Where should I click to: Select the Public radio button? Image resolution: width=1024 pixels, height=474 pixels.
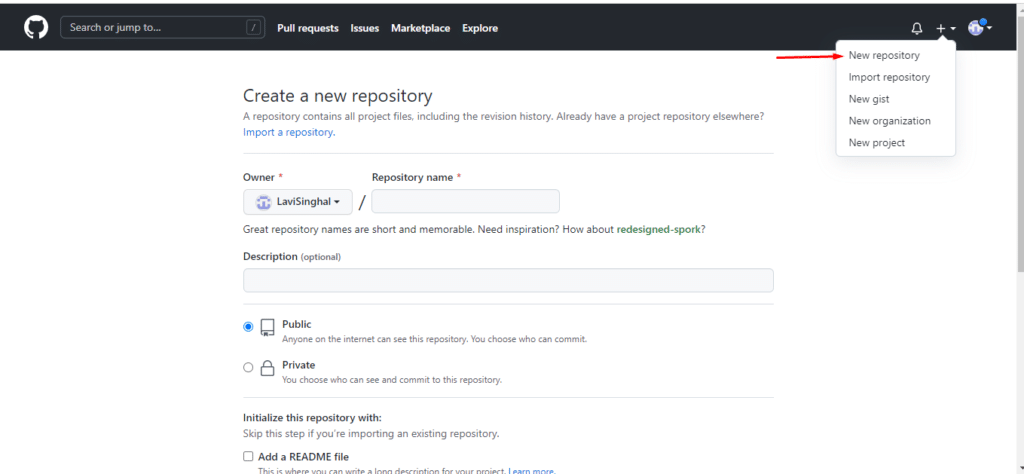pos(248,326)
